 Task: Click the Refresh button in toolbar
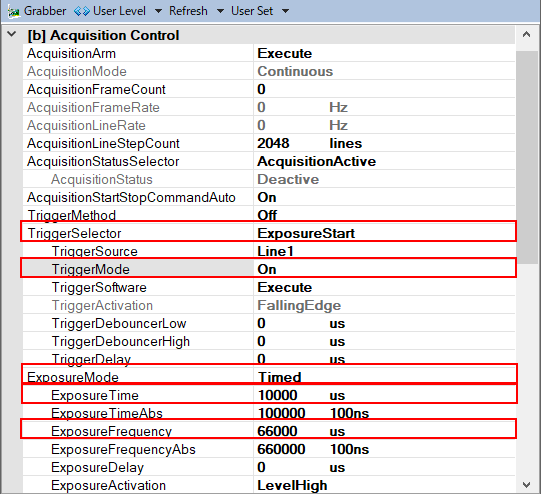point(188,11)
